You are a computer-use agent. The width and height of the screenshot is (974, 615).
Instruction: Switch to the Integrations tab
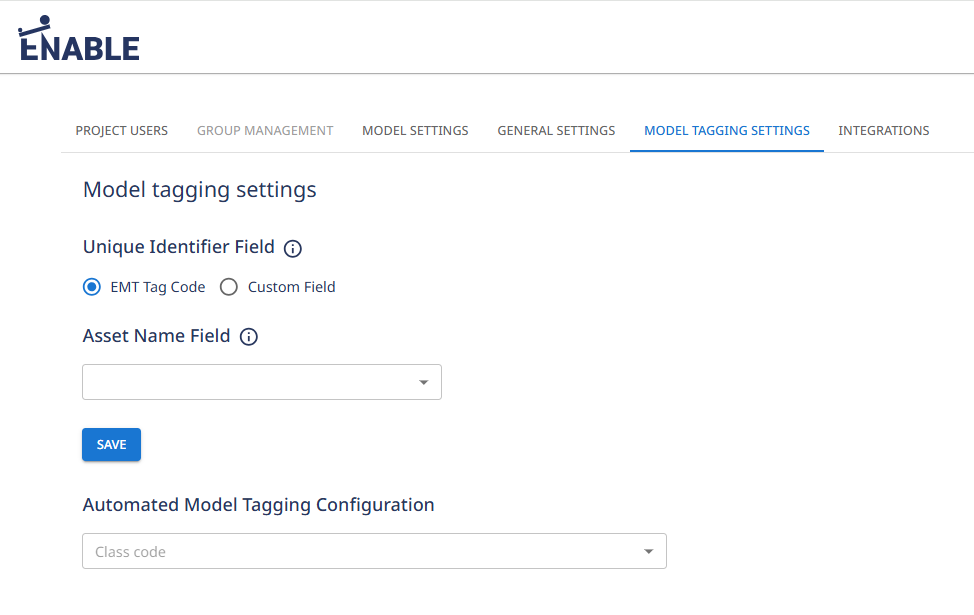pos(884,131)
